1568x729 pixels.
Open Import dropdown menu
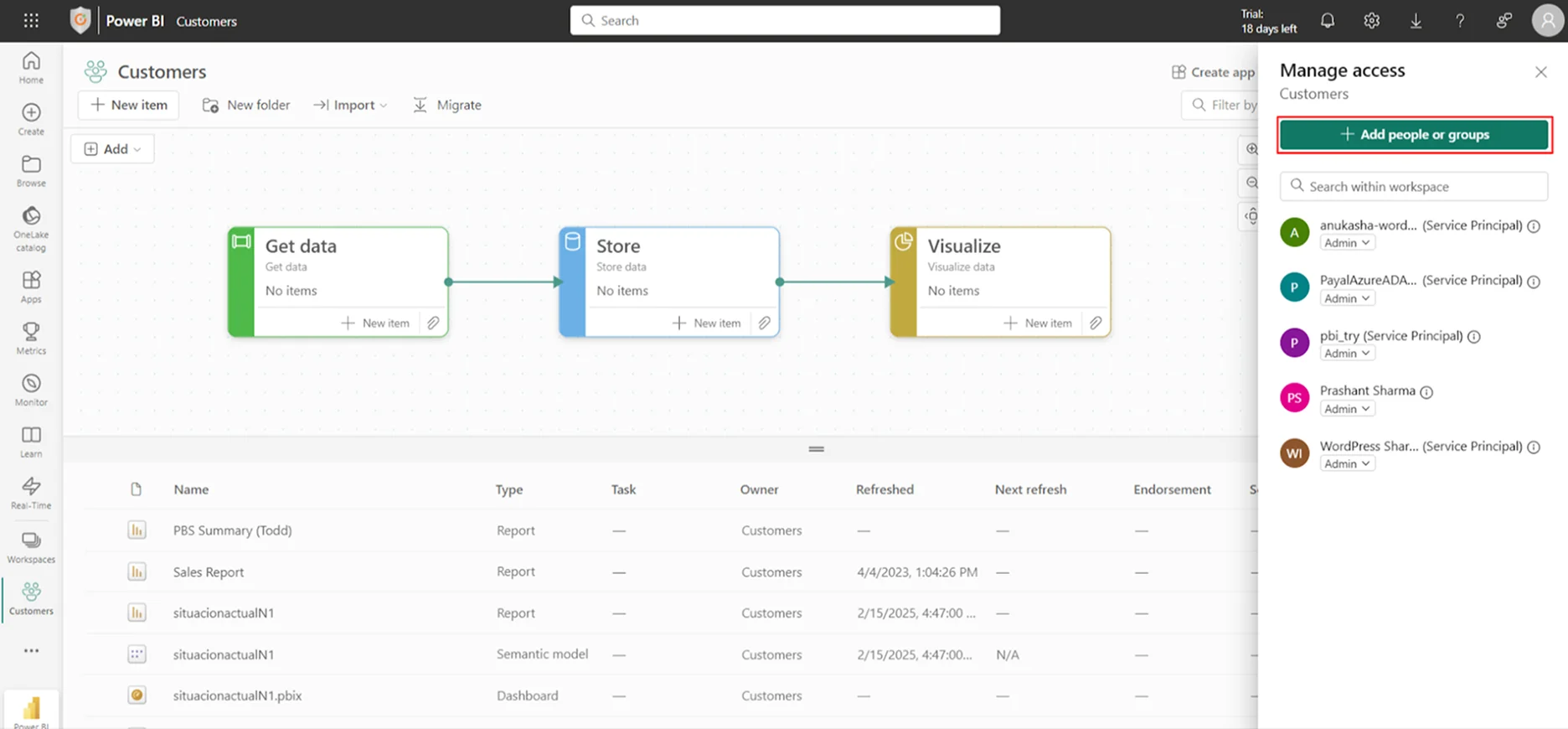350,105
